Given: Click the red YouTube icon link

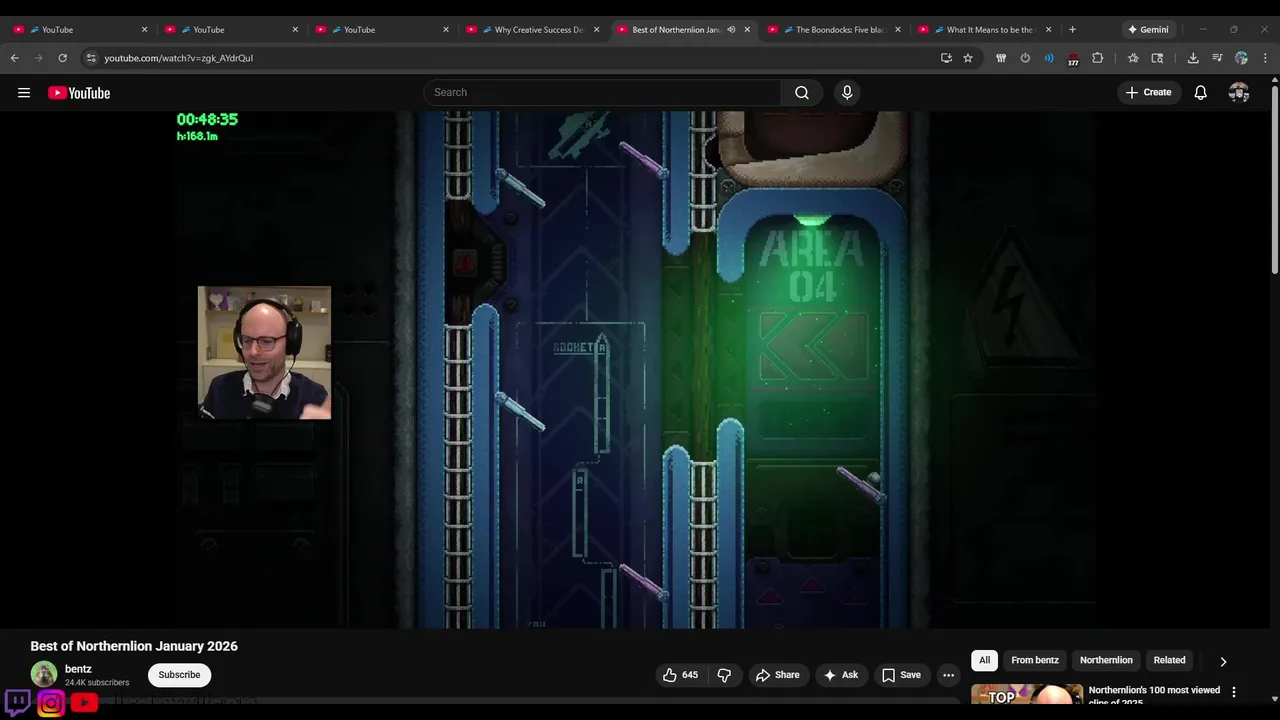Looking at the screenshot, I should [x=84, y=703].
